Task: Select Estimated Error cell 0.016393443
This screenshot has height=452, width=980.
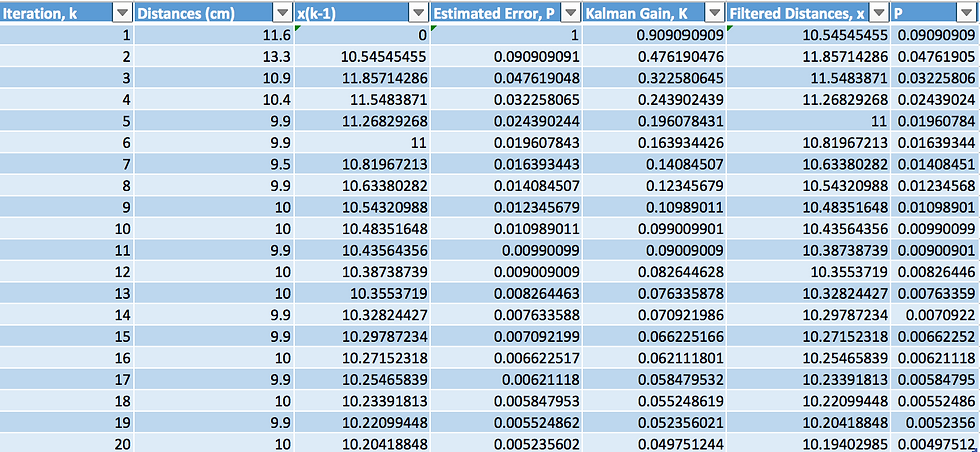Action: [x=506, y=164]
